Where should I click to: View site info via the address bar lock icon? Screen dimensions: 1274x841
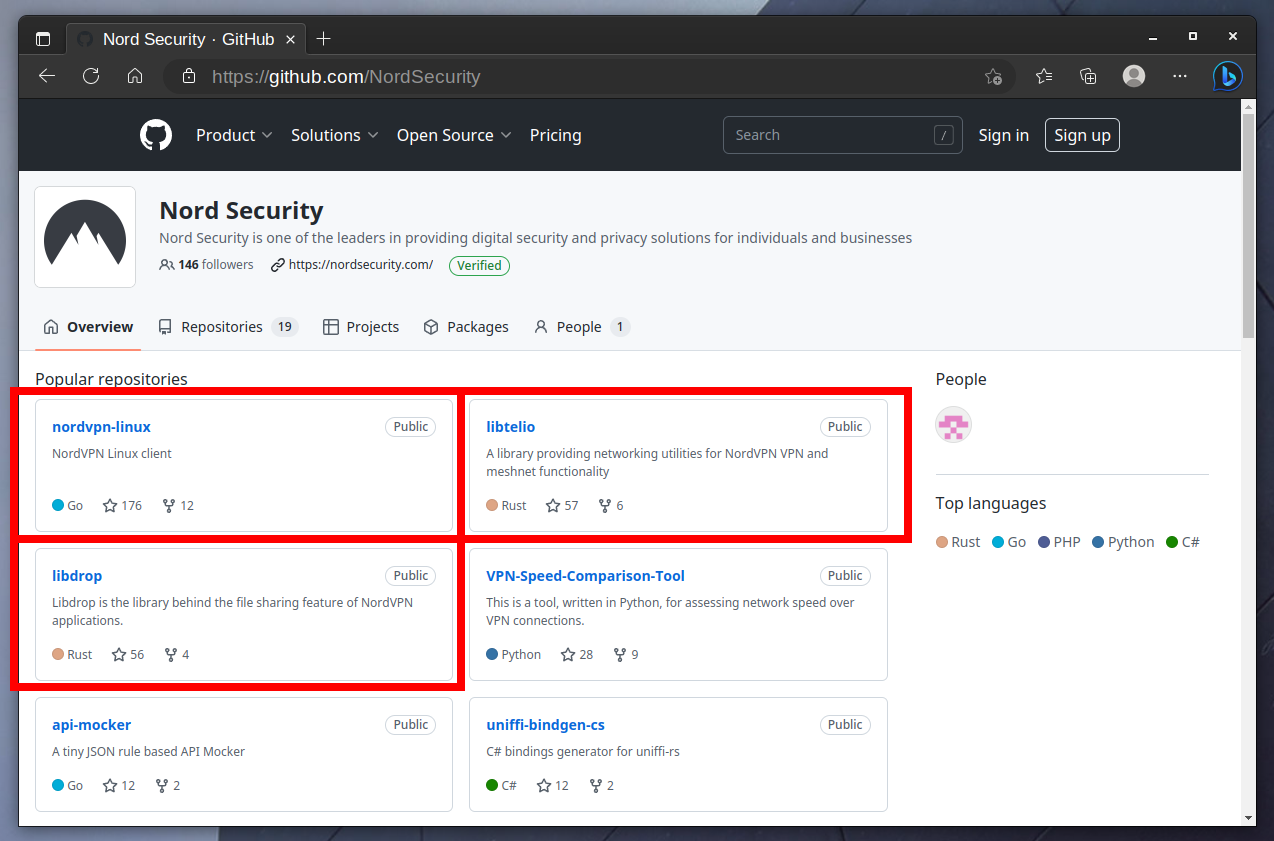pyautogui.click(x=188, y=76)
